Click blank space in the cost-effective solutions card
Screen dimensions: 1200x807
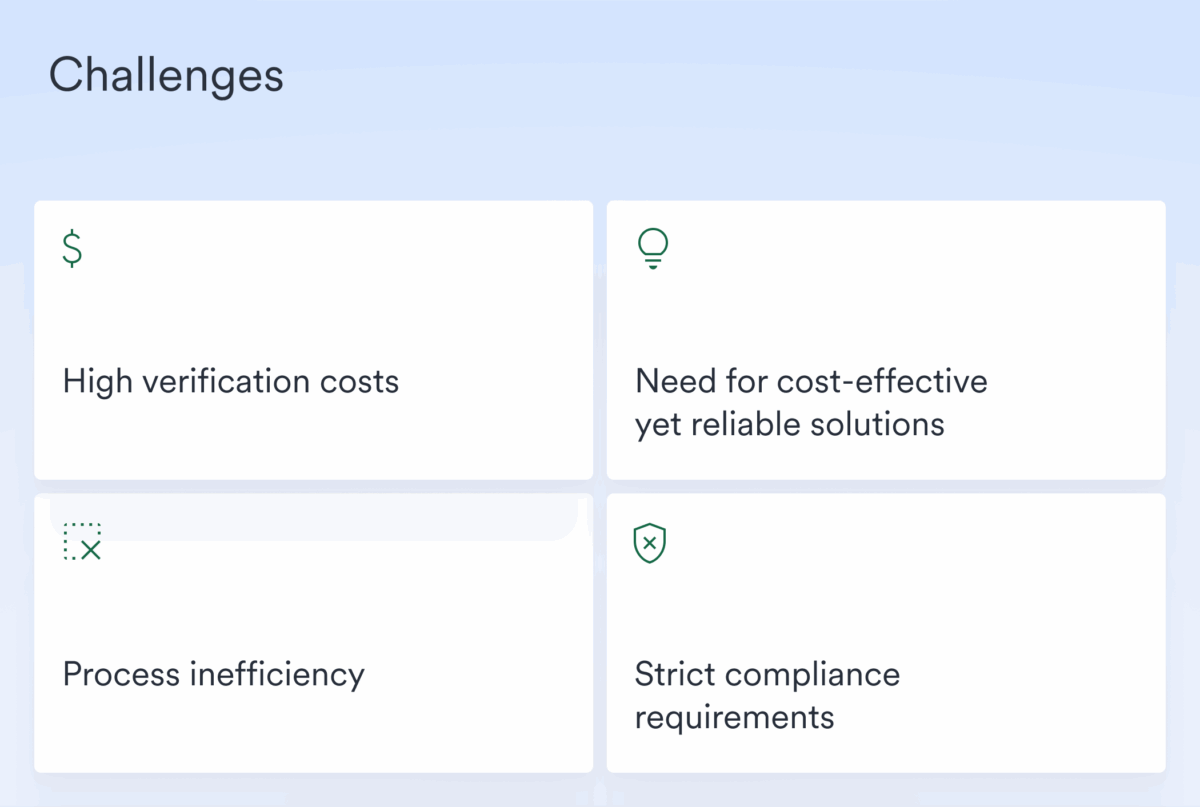950,290
